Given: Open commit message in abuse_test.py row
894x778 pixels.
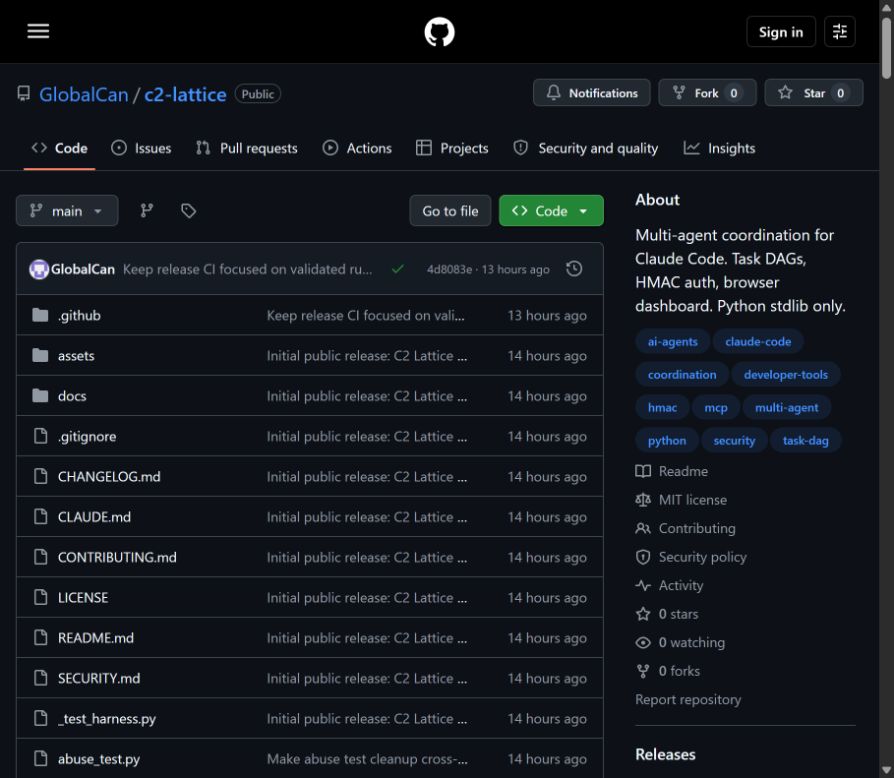Looking at the screenshot, I should click(x=367, y=759).
